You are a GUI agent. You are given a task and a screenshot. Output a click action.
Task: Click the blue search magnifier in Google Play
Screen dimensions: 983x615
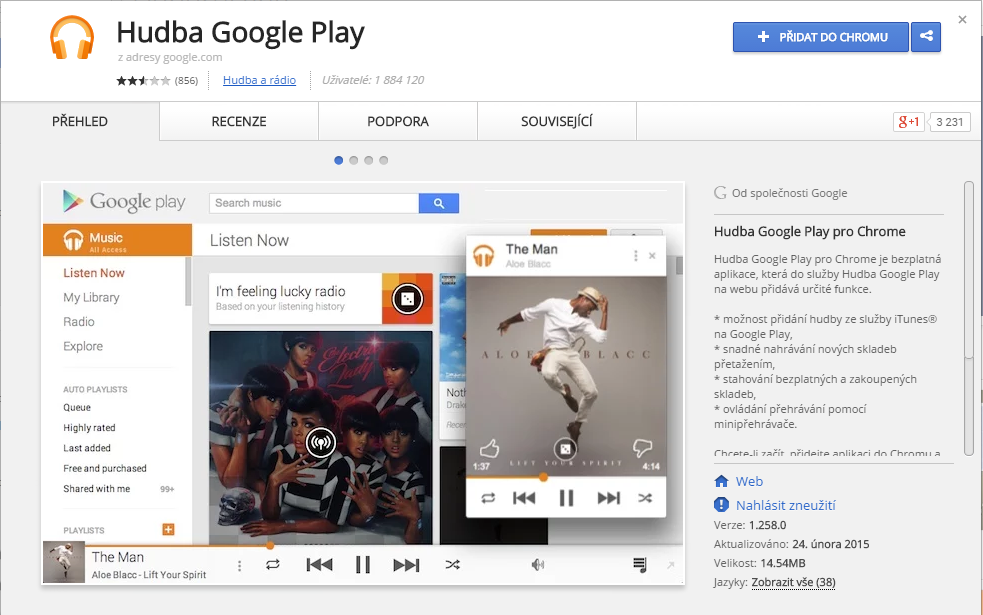[438, 202]
